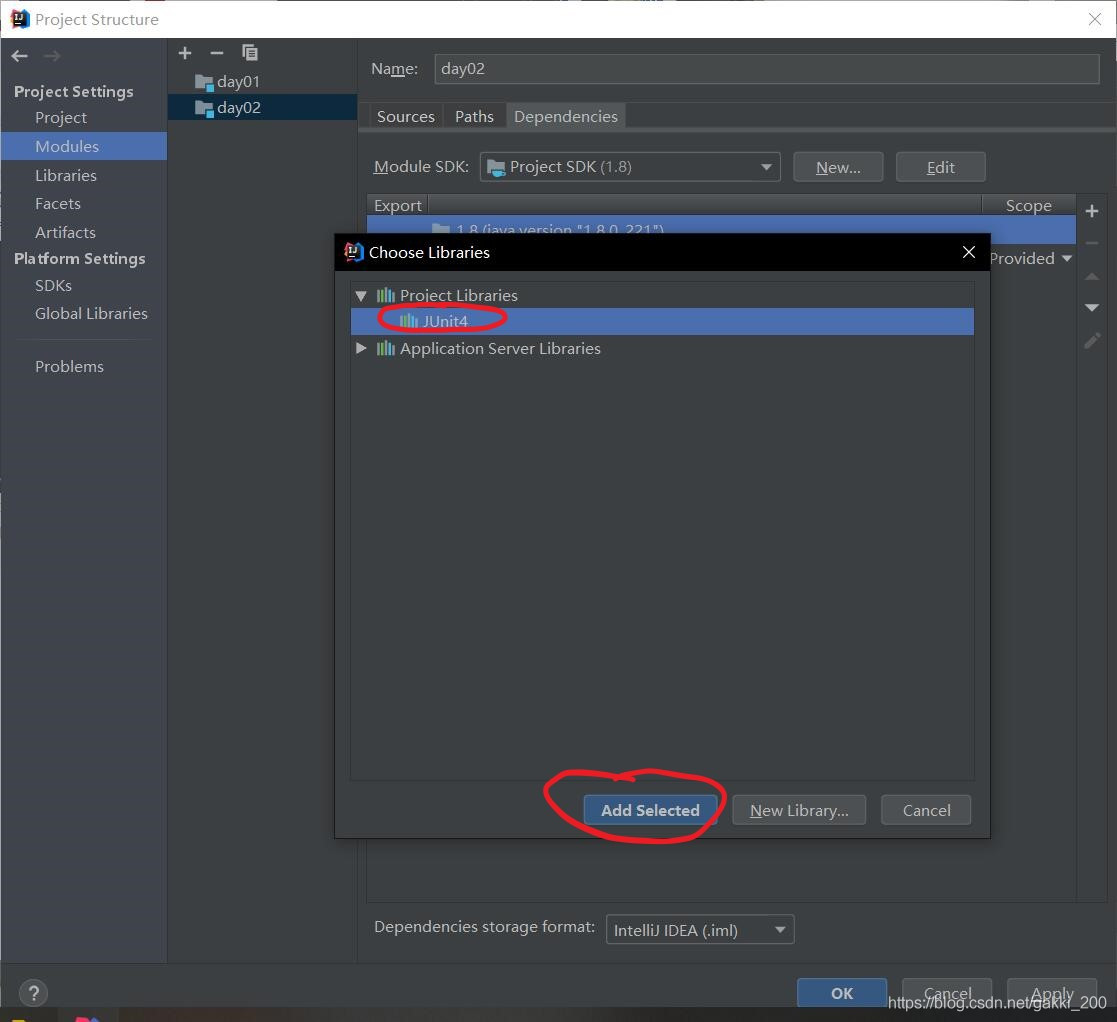This screenshot has height=1022, width=1117.
Task: Open Facets settings section
Action: pos(58,204)
